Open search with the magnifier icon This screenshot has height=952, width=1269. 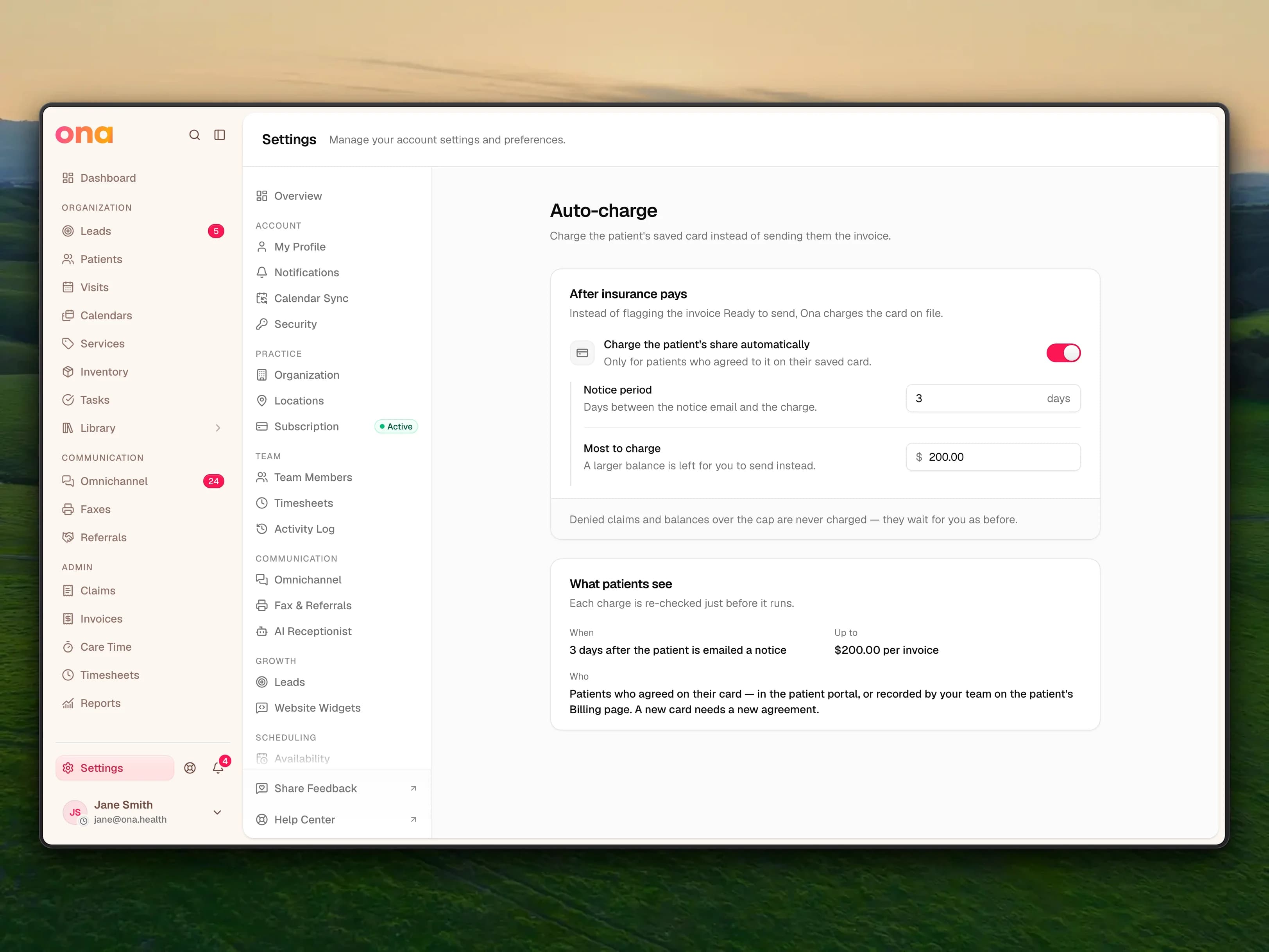[195, 135]
